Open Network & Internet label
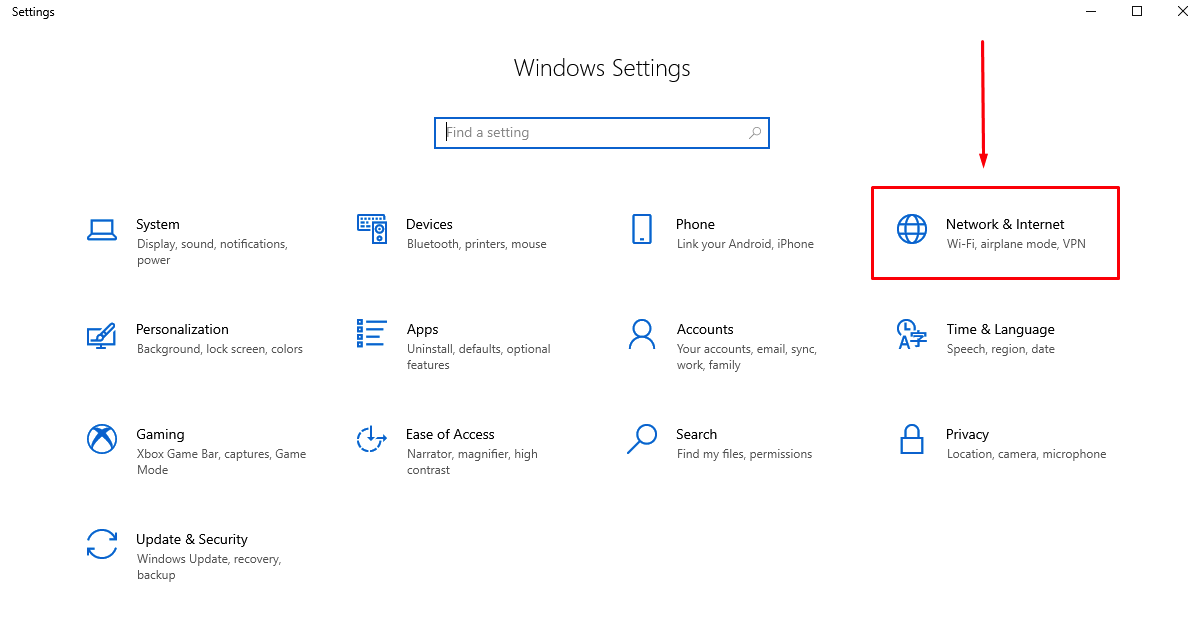1203x642 pixels. [x=1005, y=224]
